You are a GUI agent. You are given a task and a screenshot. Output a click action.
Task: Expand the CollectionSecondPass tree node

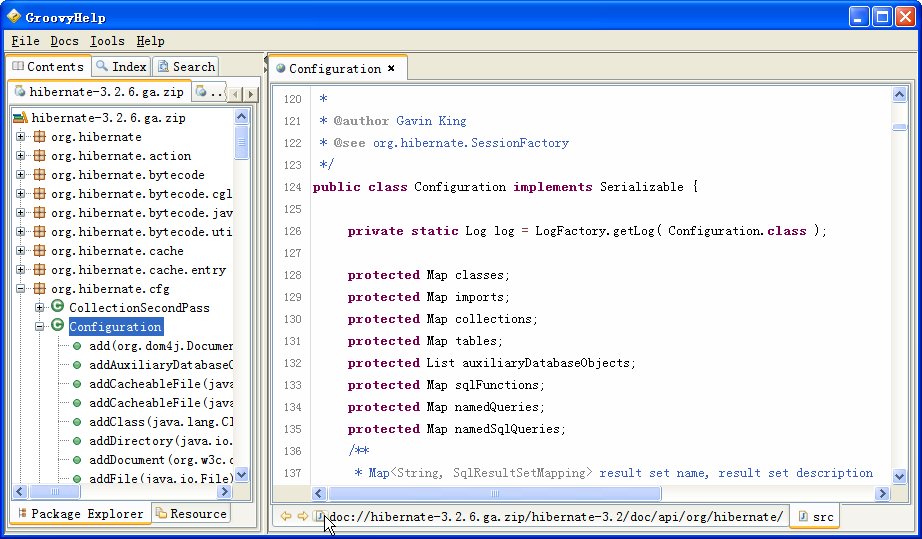coord(40,308)
